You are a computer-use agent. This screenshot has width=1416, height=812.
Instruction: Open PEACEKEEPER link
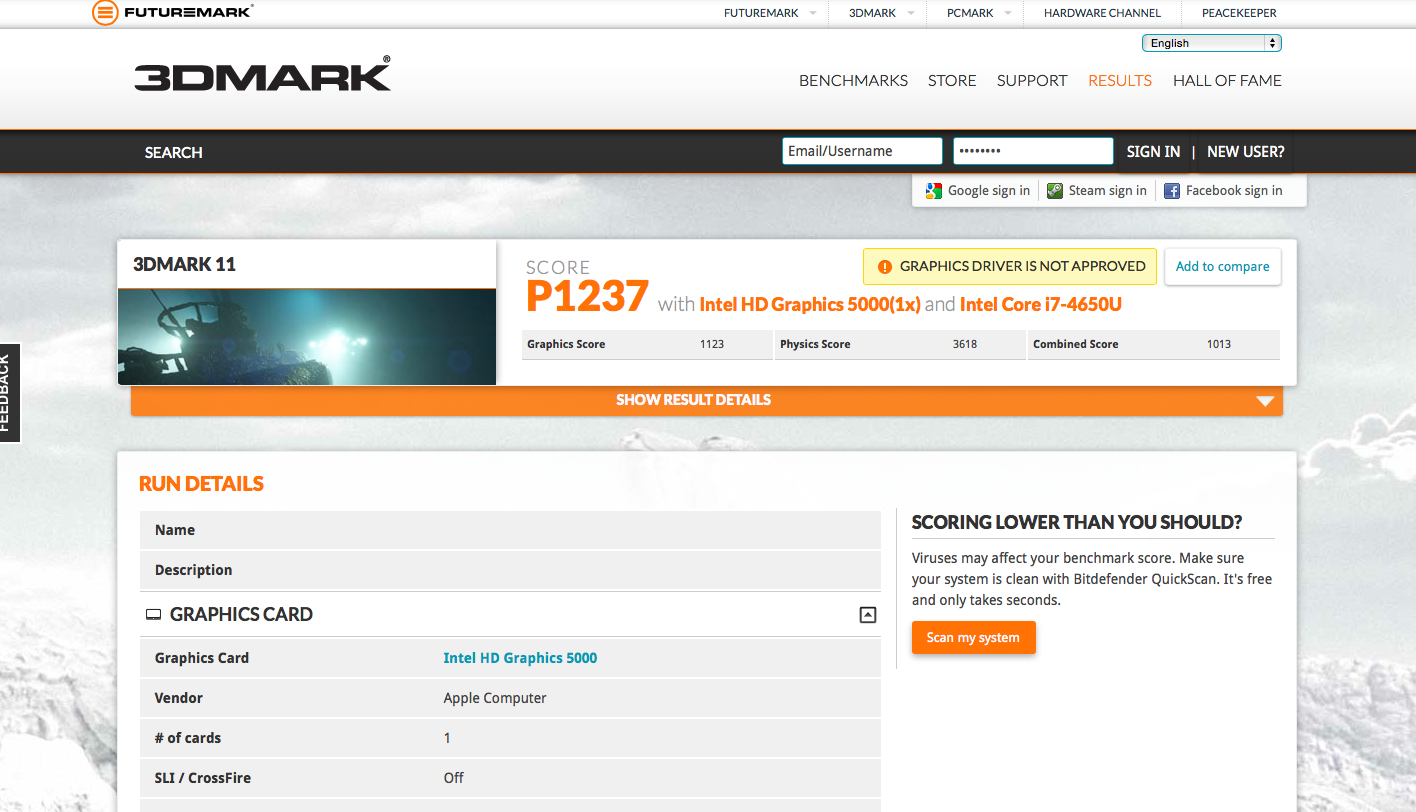click(1239, 13)
